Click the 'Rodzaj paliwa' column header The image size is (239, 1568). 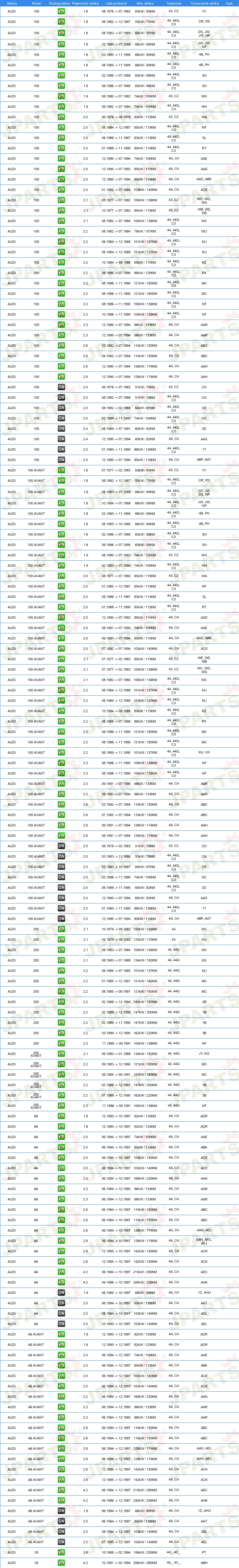pos(59,3)
